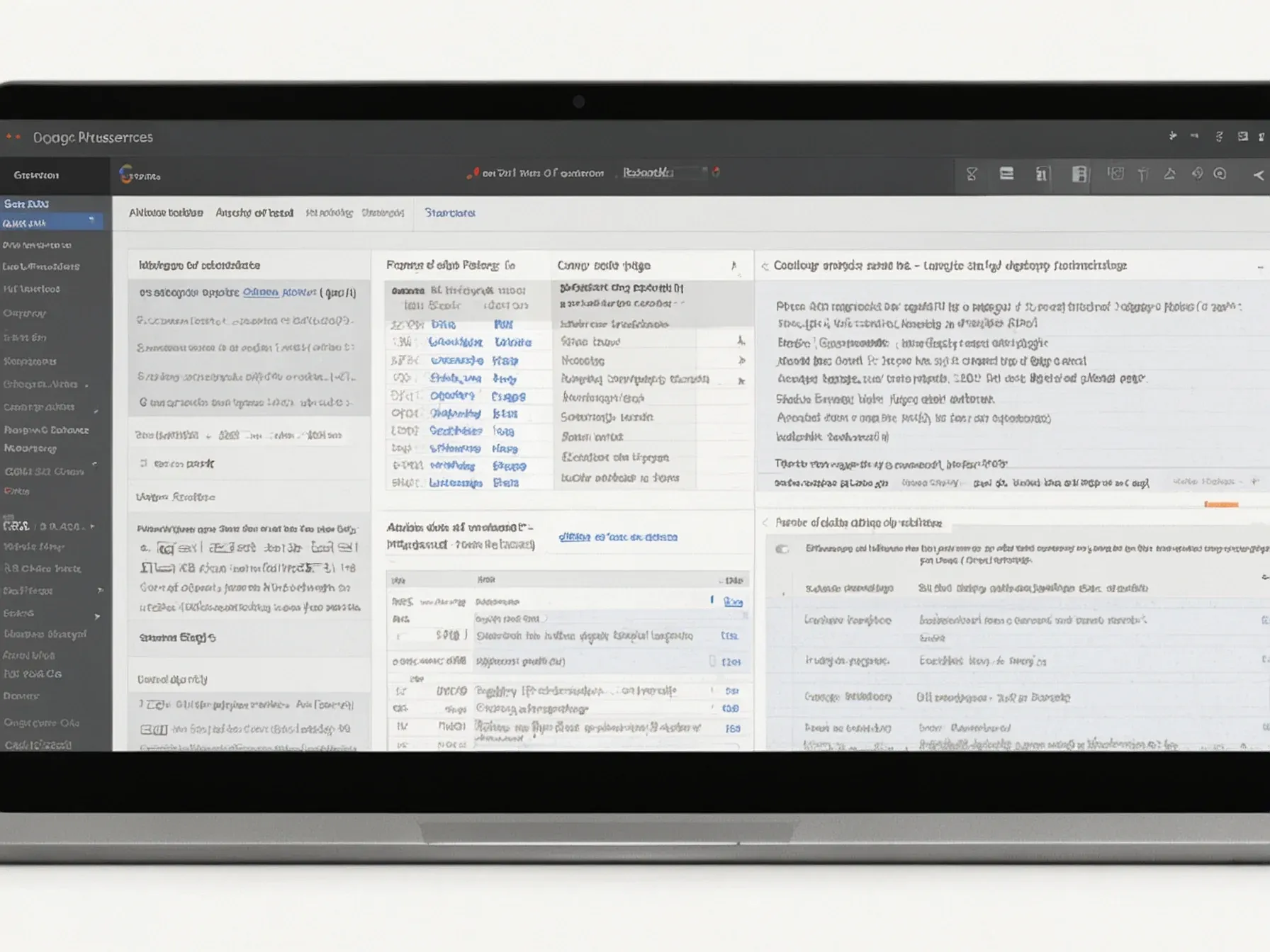Check the small box in the 'pppcoust' table row

pos(712,661)
